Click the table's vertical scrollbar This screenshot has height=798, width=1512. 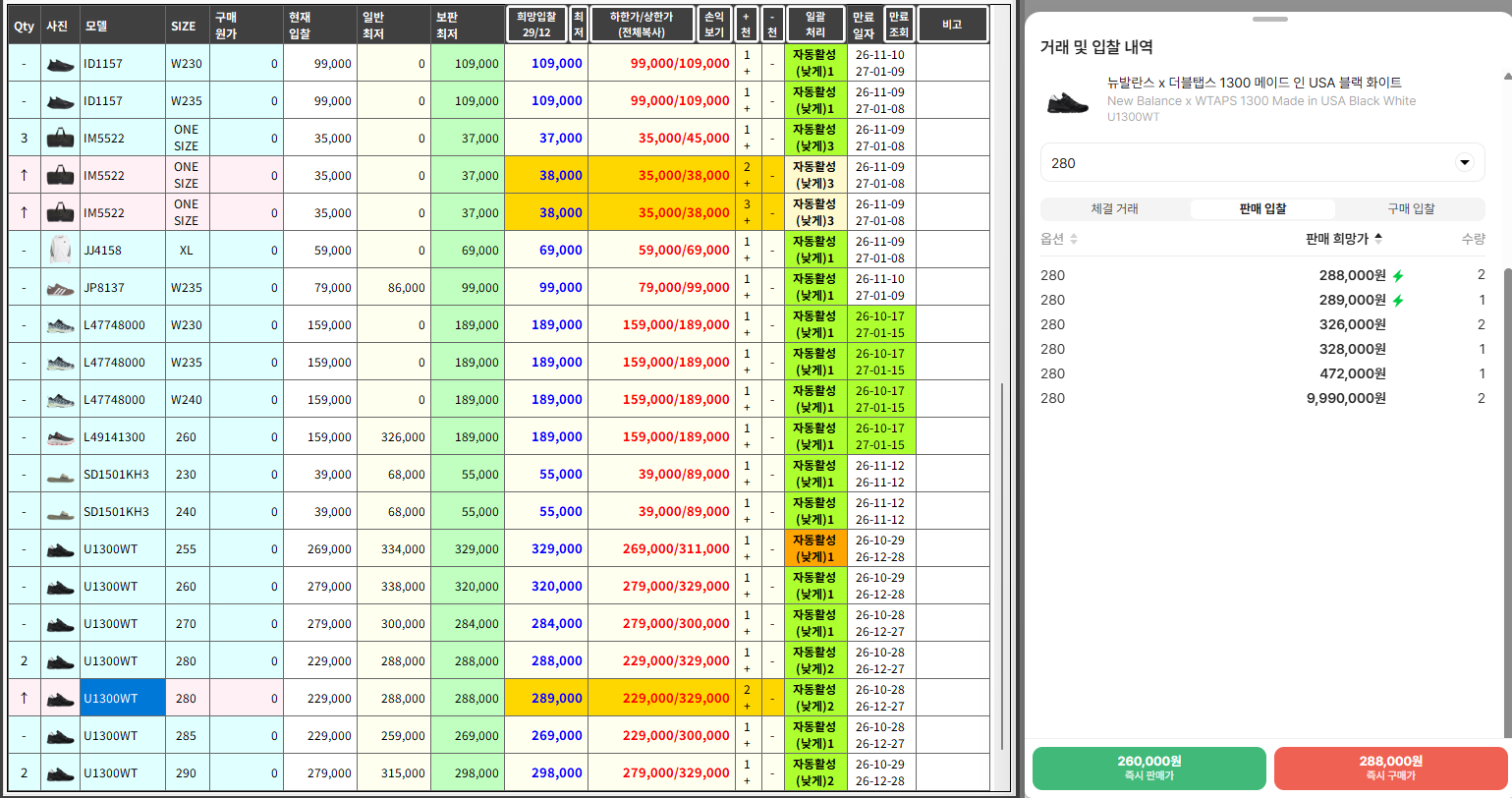pos(1001,565)
